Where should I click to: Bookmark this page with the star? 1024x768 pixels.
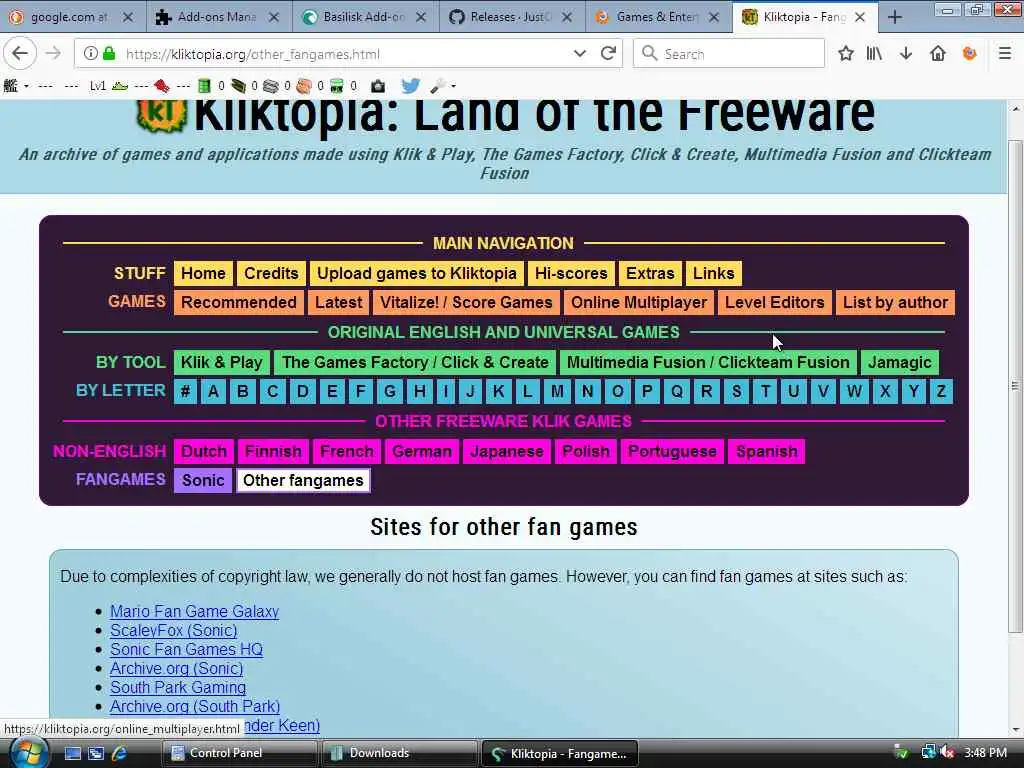click(x=846, y=54)
